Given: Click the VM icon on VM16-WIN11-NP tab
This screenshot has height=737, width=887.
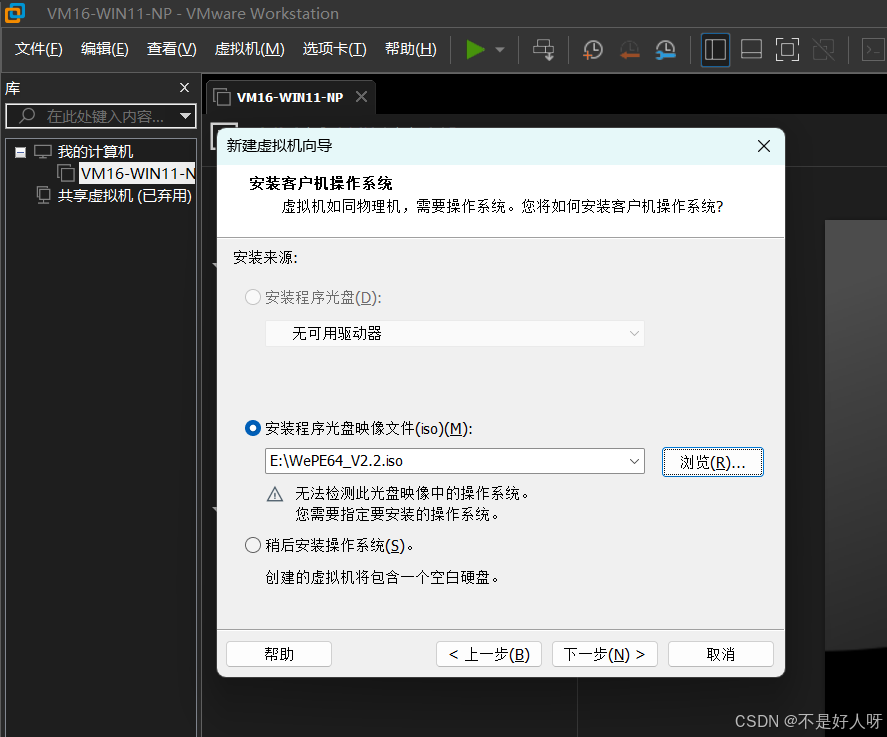Looking at the screenshot, I should tap(222, 97).
